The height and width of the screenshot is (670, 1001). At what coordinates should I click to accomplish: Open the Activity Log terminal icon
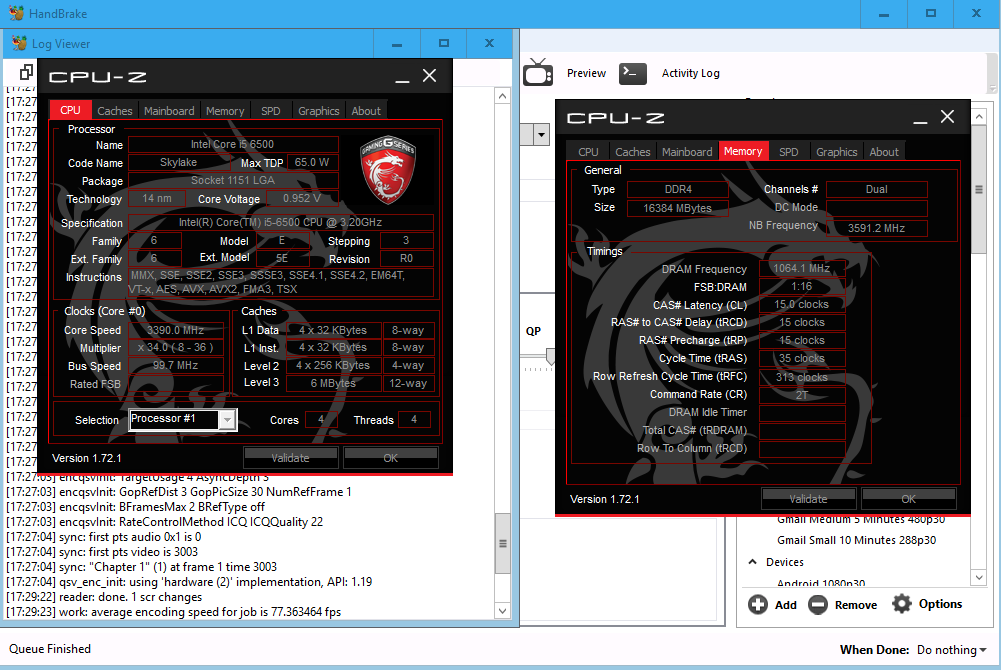[x=633, y=73]
